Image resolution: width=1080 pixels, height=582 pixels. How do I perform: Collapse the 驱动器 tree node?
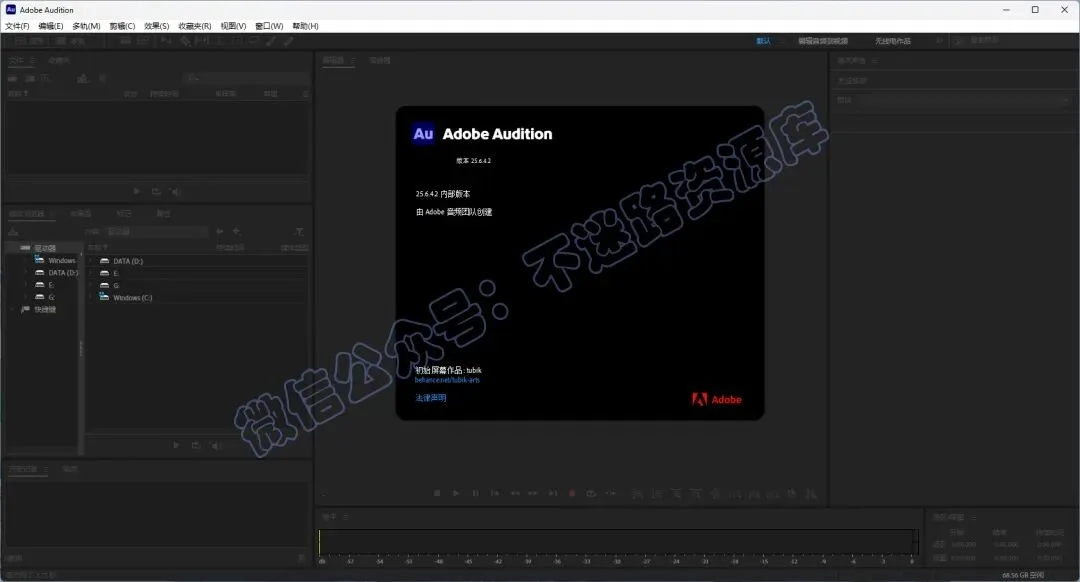point(12,247)
